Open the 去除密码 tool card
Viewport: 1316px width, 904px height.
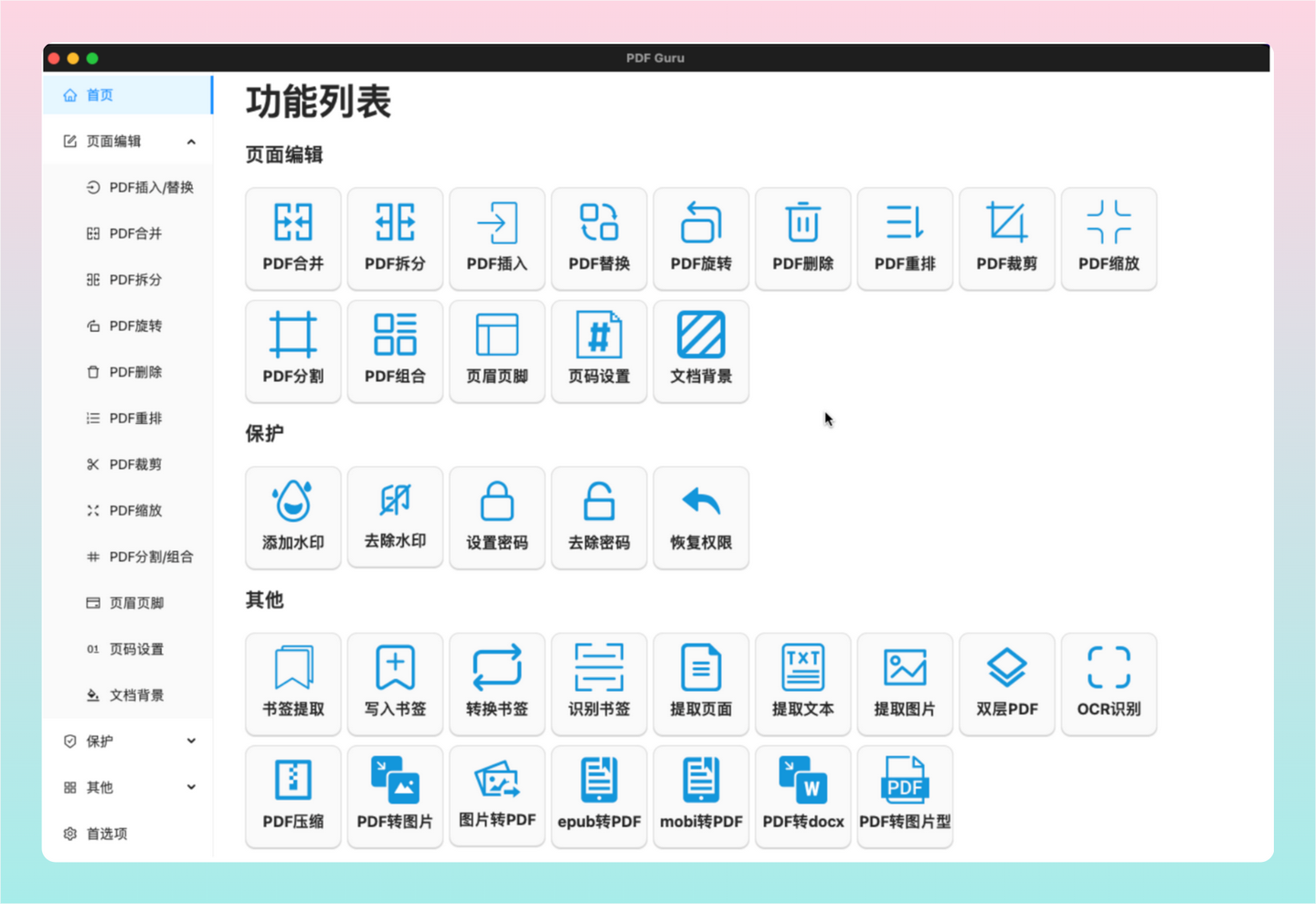pyautogui.click(x=600, y=518)
